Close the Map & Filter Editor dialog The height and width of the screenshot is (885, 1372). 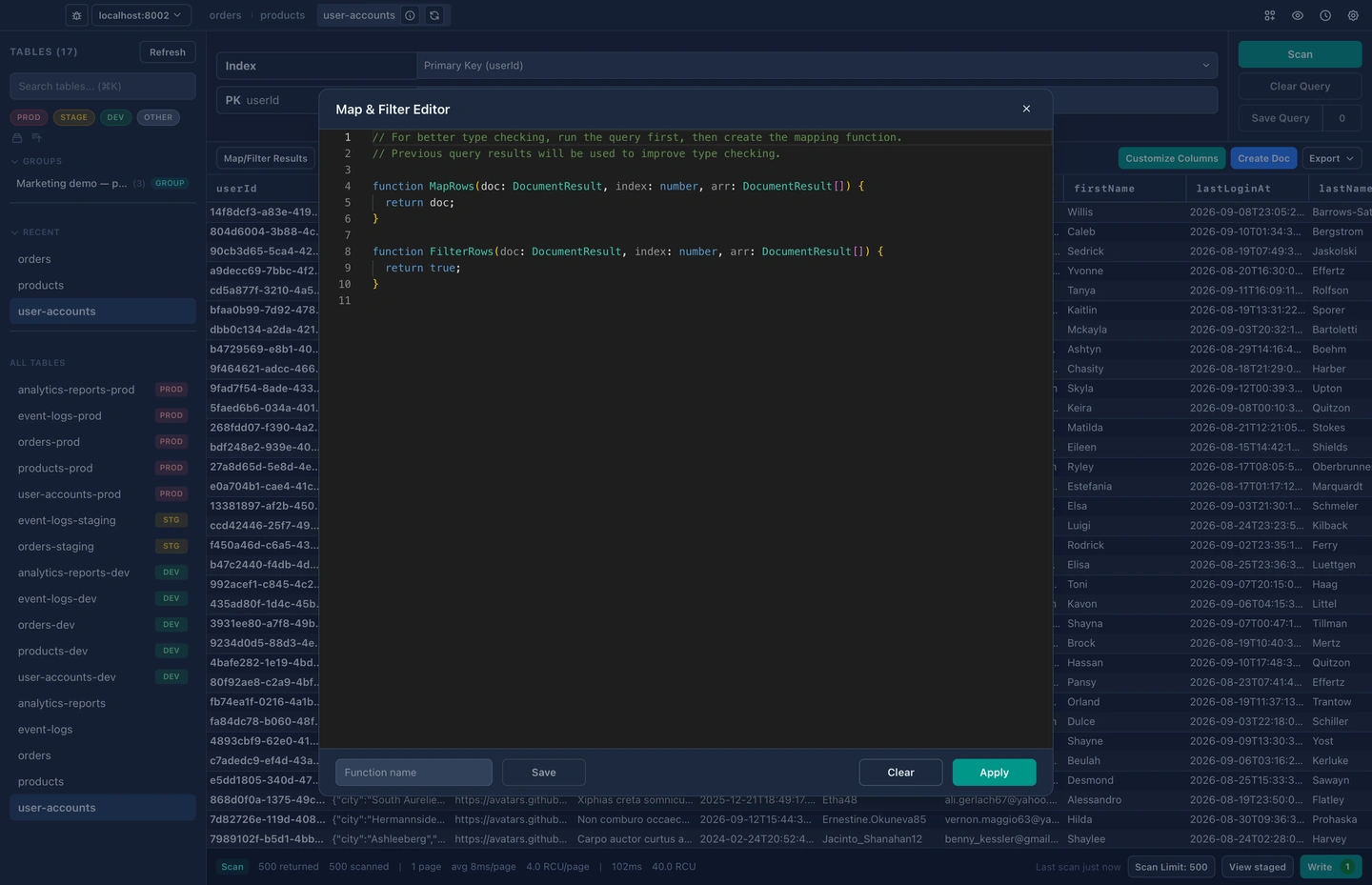coord(1026,109)
